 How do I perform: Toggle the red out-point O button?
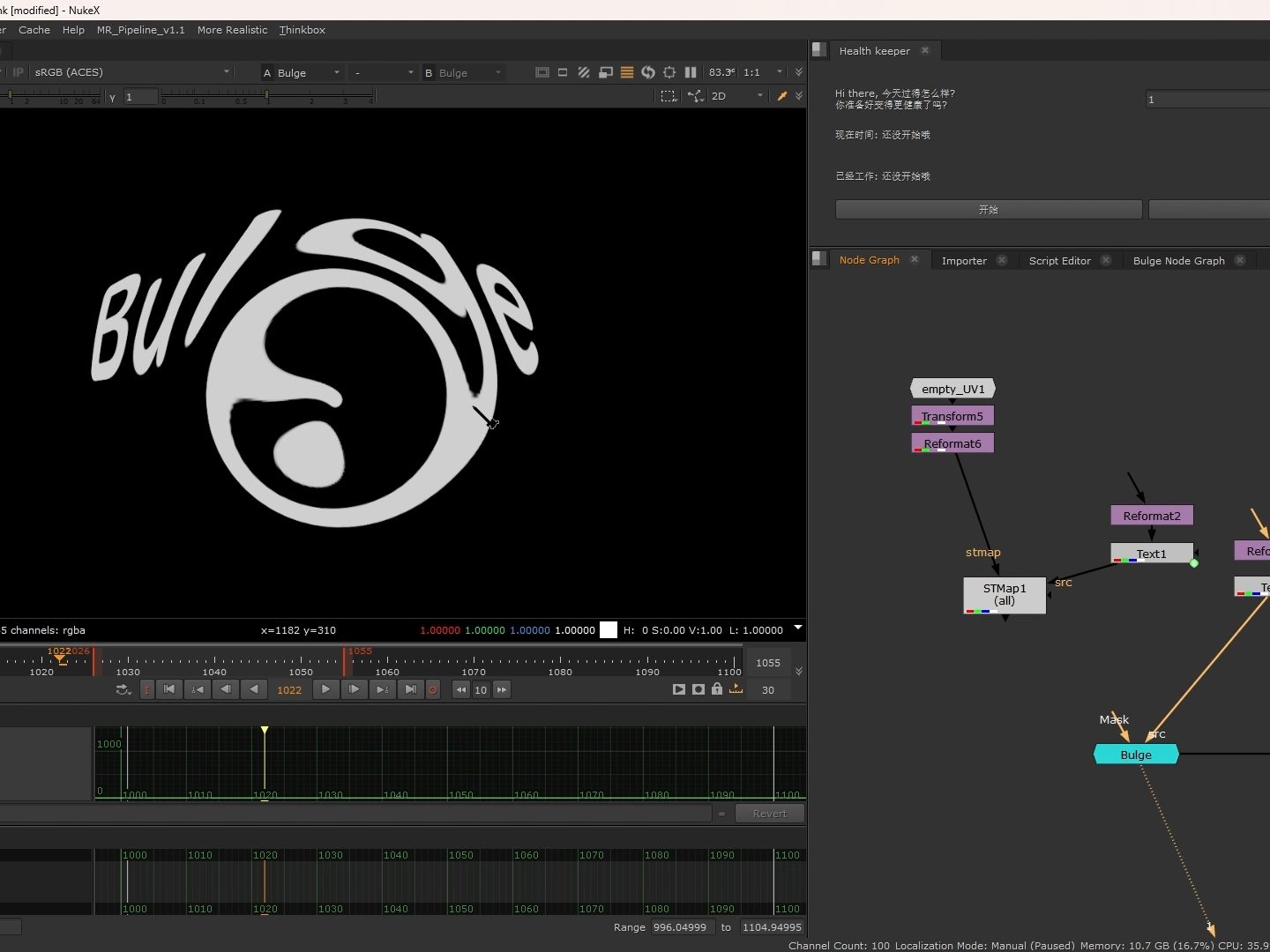(x=432, y=689)
